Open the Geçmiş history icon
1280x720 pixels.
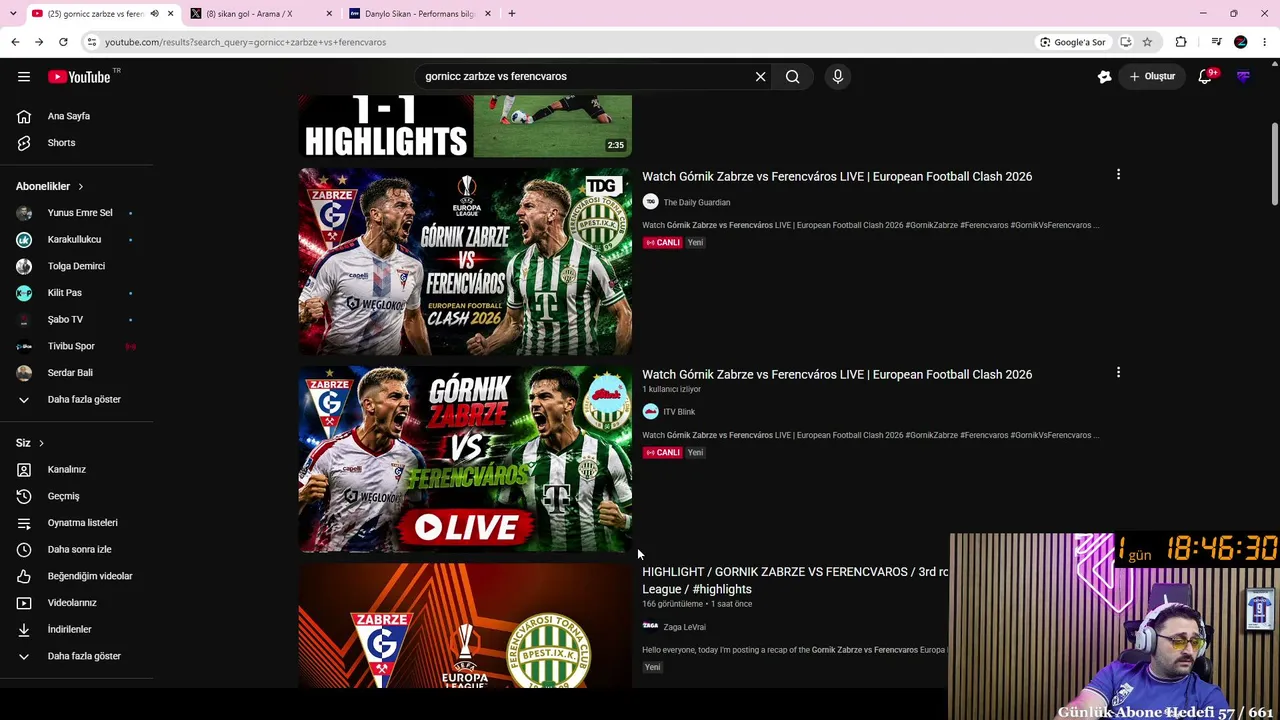coord(24,496)
